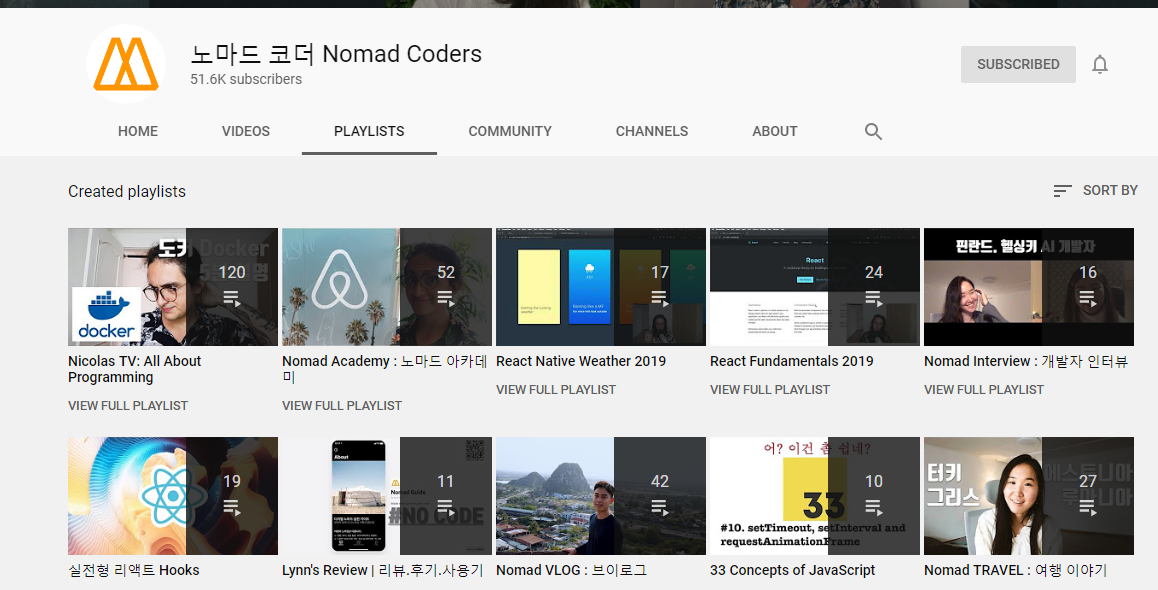
Task: Open Lynn's Review playlist title
Action: click(x=383, y=570)
